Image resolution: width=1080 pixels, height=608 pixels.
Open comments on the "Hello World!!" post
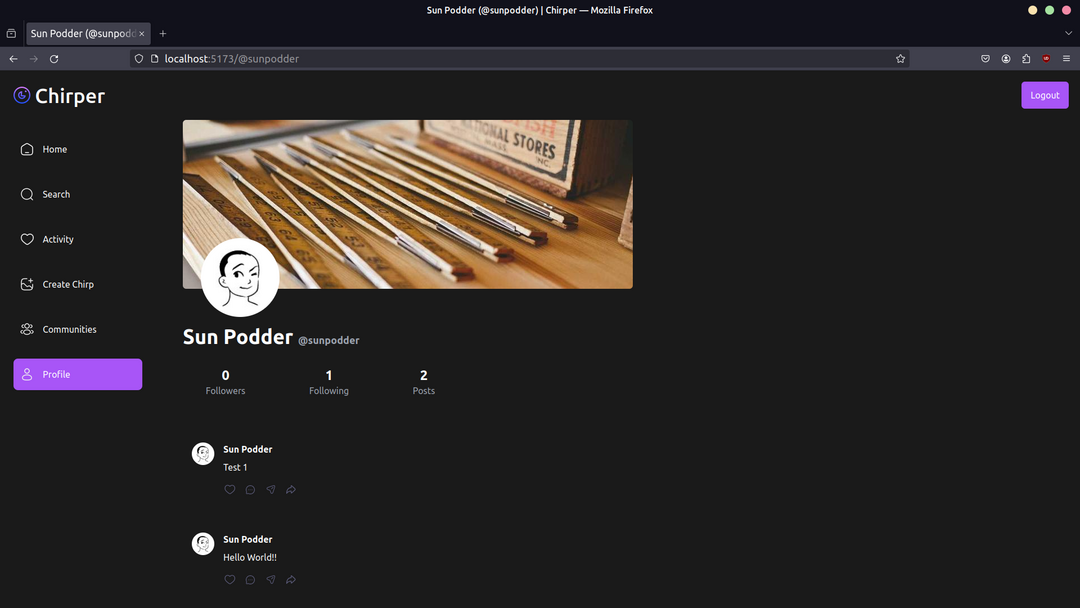click(250, 580)
